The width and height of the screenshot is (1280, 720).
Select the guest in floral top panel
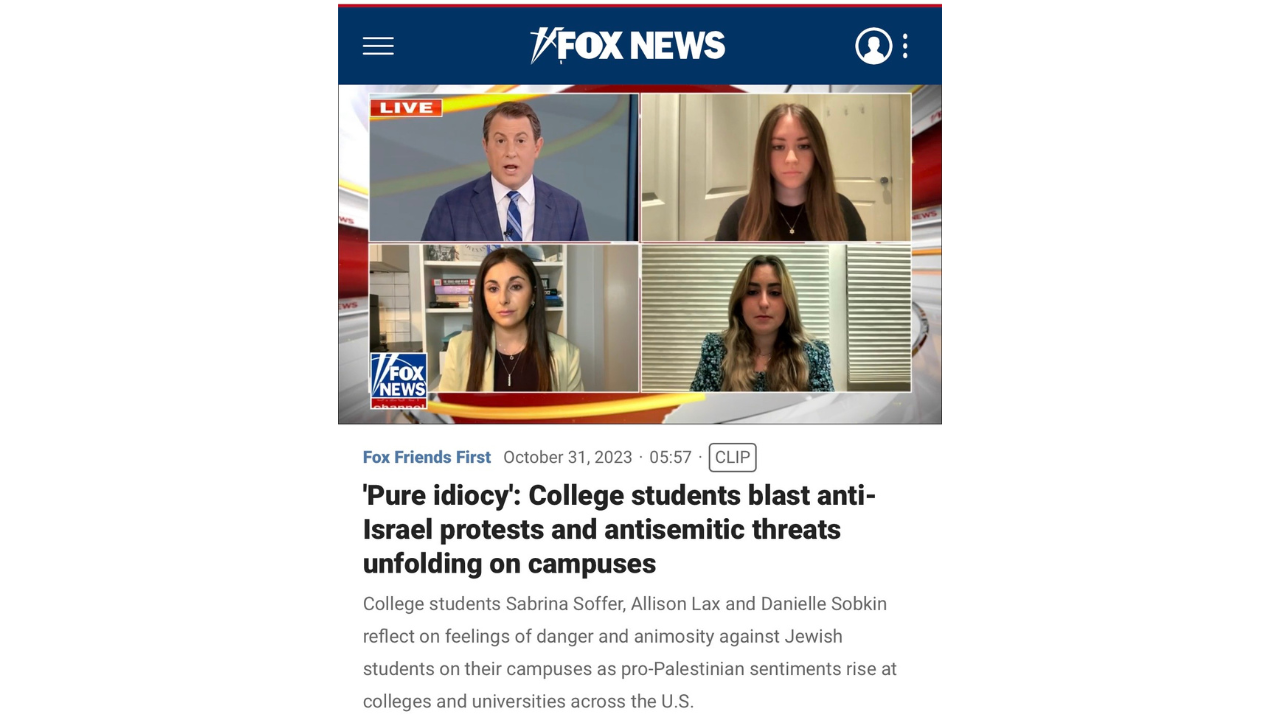click(x=776, y=318)
